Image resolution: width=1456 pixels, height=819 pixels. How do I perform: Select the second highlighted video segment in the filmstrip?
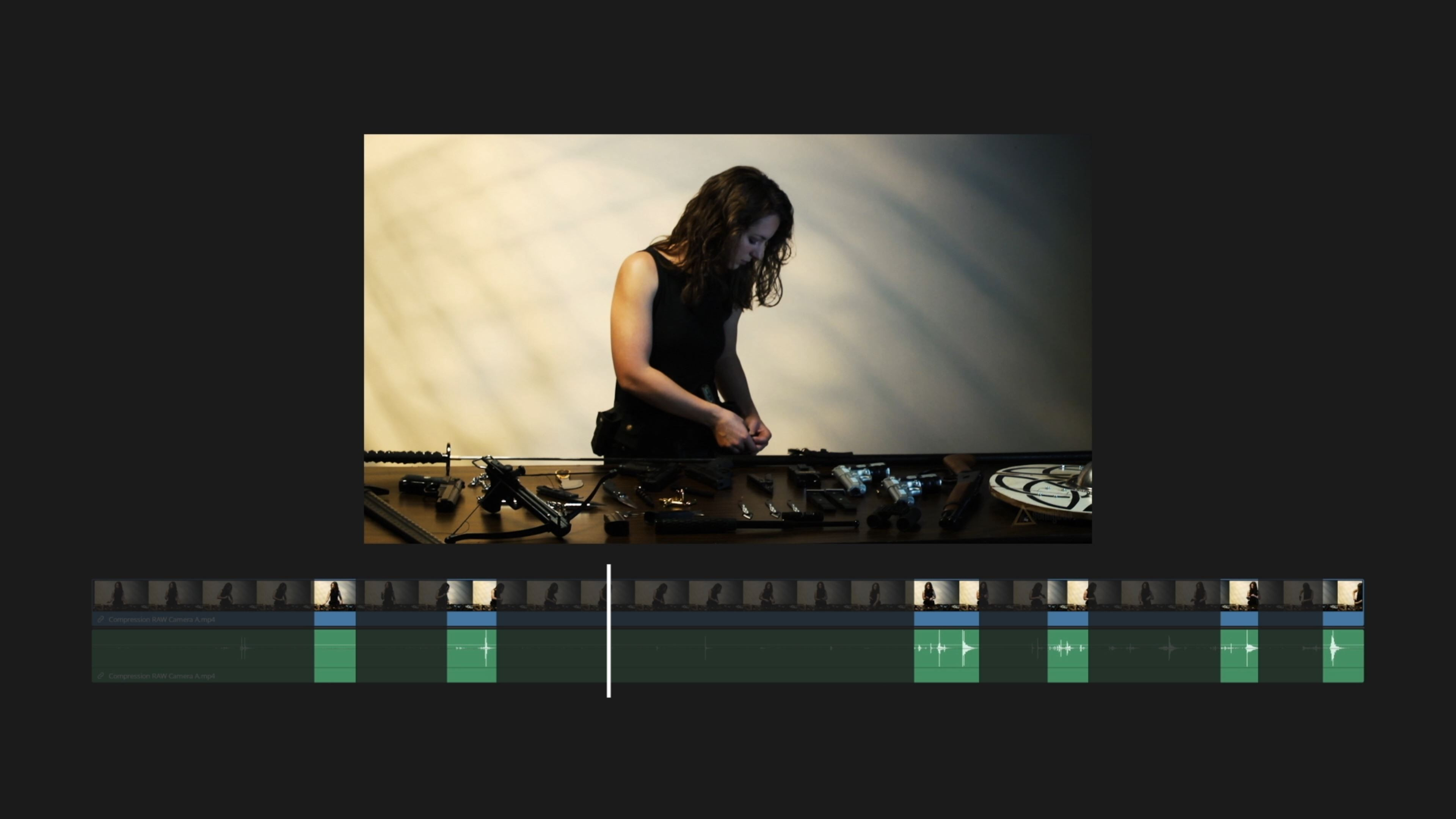(471, 595)
